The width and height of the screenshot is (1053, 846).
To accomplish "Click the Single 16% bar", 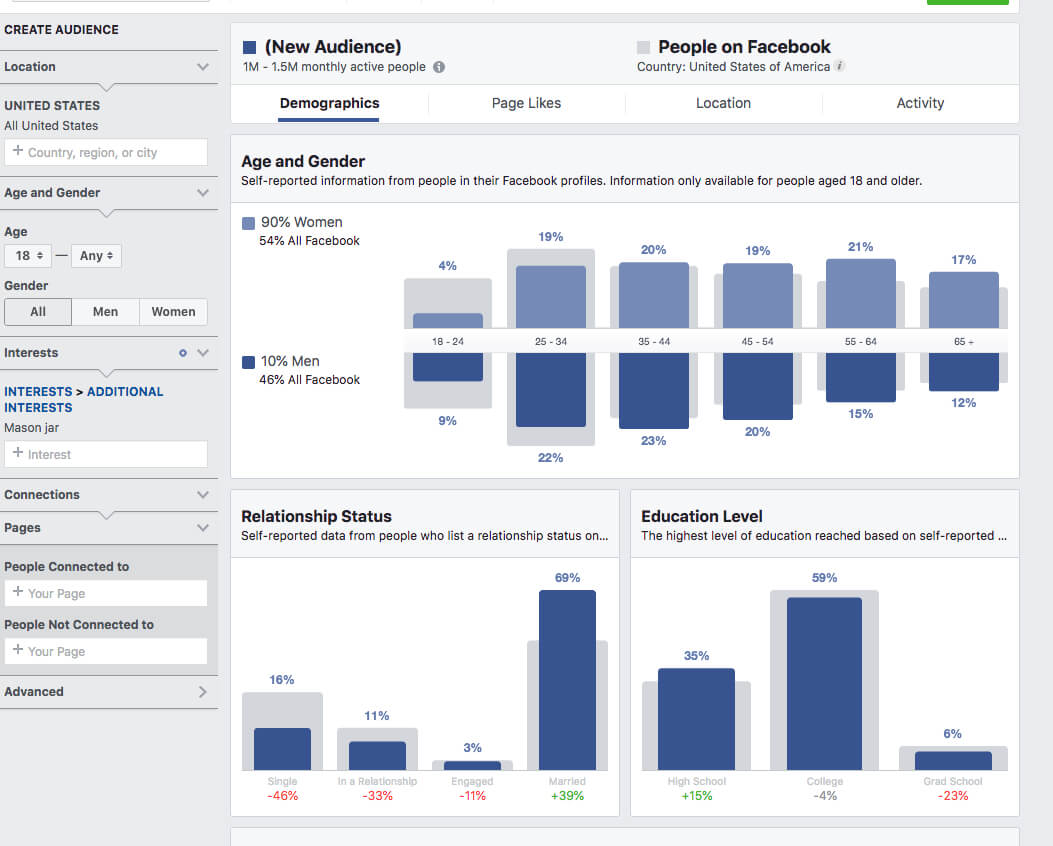I will [282, 749].
